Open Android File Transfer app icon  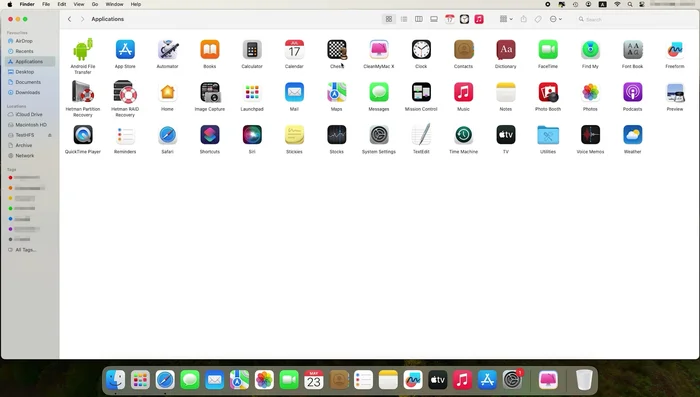[83, 50]
